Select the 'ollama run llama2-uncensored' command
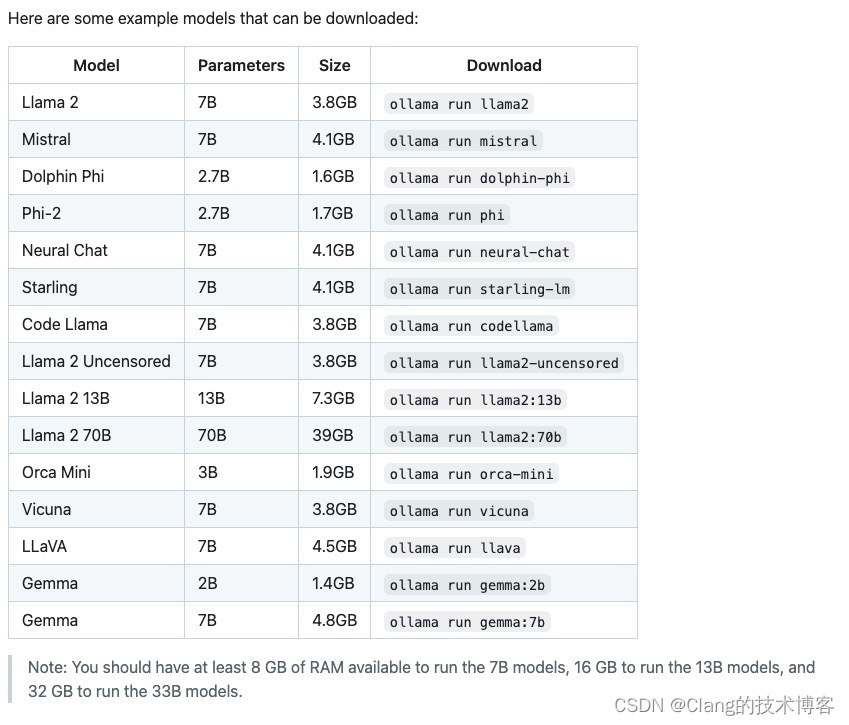This screenshot has height=725, width=849. (504, 363)
